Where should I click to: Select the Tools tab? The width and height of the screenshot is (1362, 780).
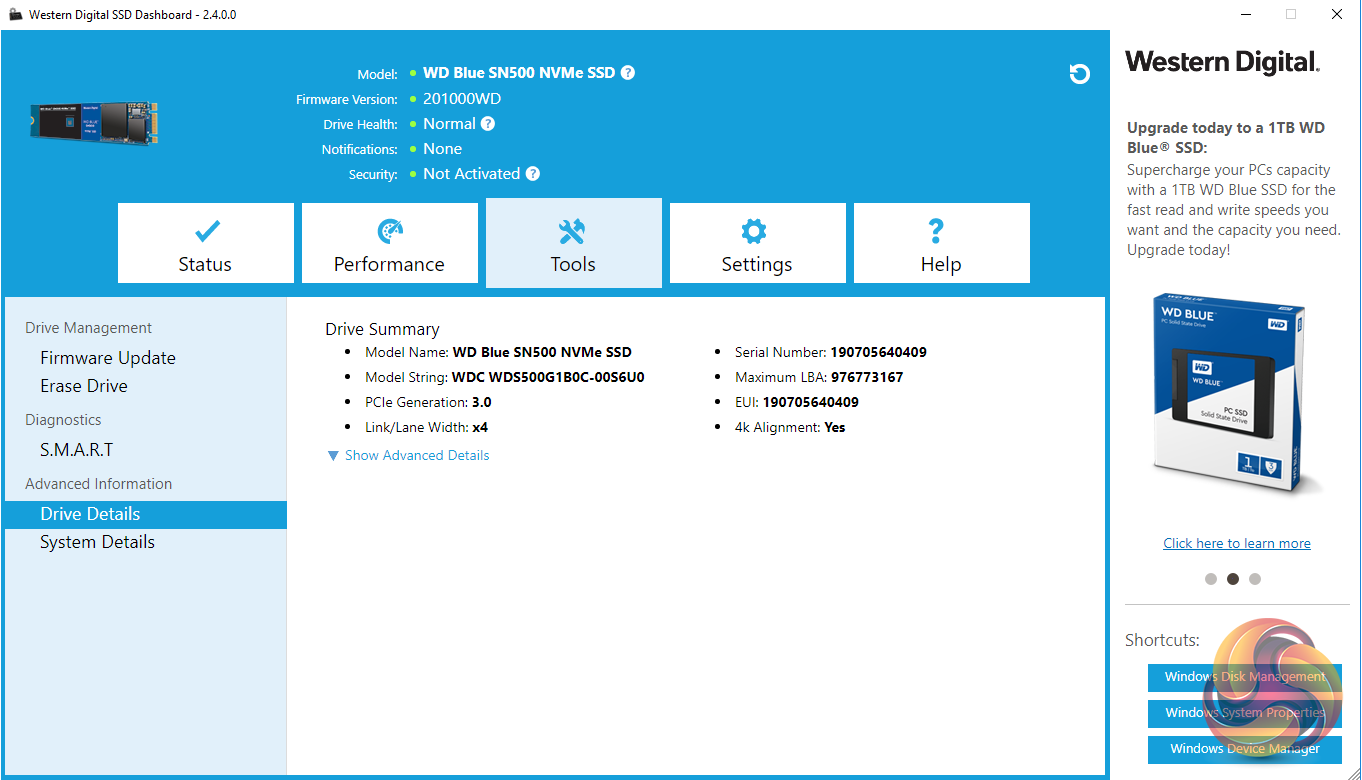click(574, 243)
